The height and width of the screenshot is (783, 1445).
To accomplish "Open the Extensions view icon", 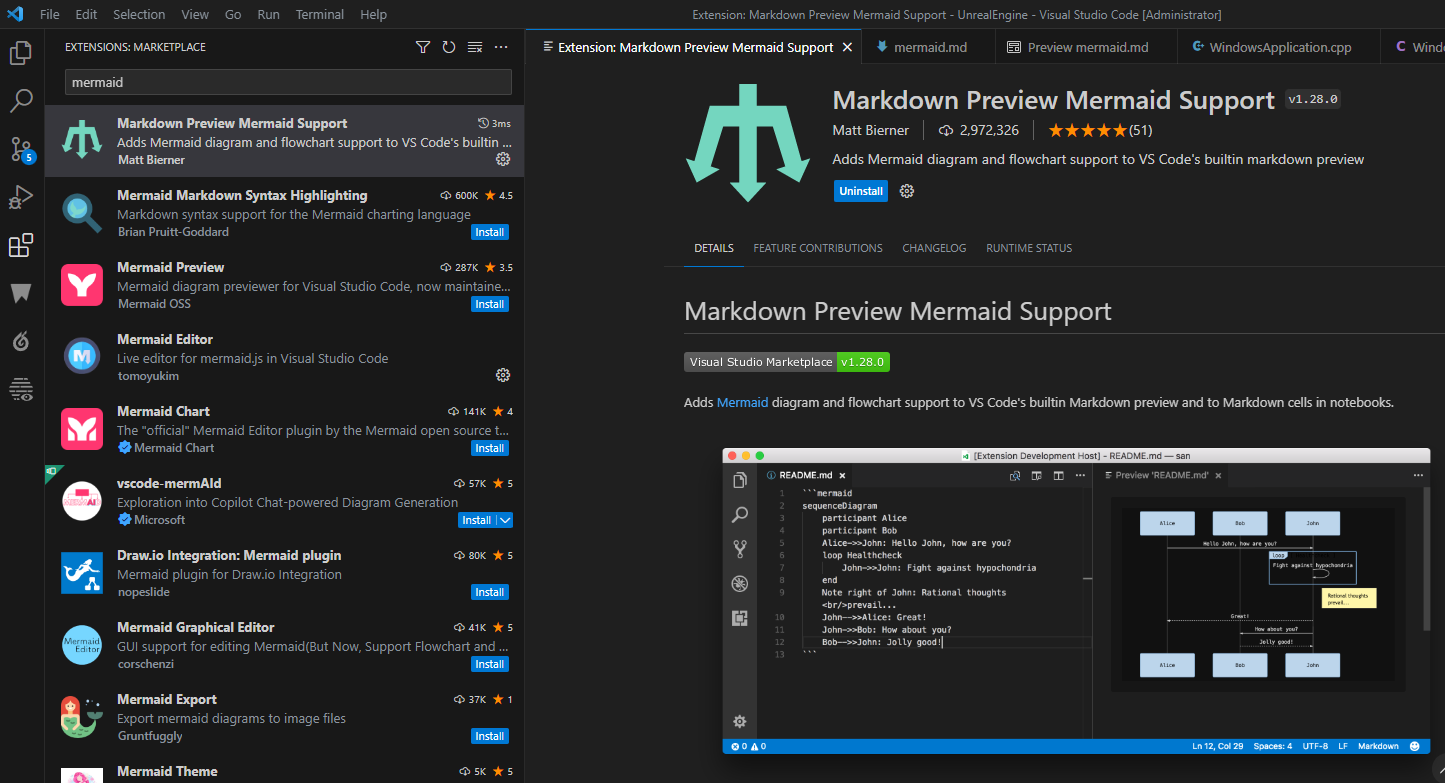I will point(21,245).
